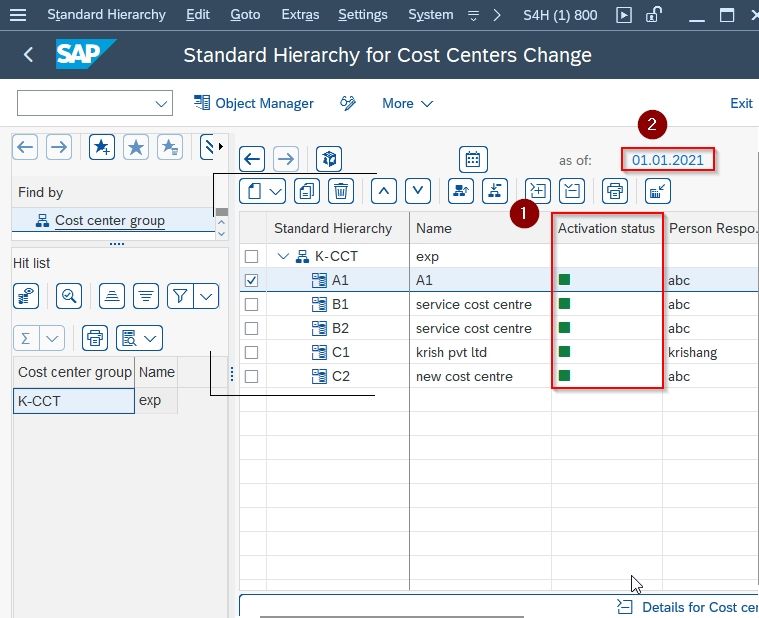Collapse subtree with minus tree icon

click(x=572, y=191)
